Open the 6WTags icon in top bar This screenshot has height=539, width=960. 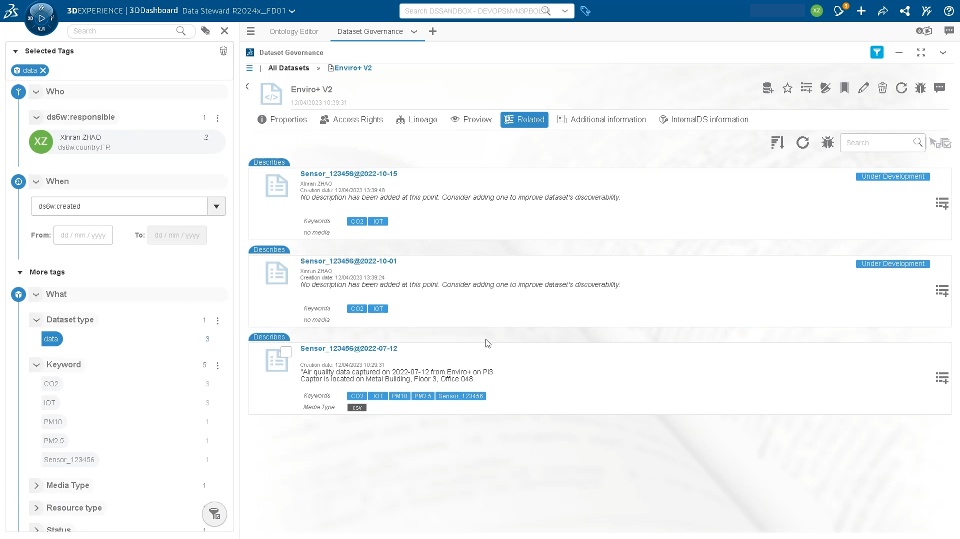[585, 11]
